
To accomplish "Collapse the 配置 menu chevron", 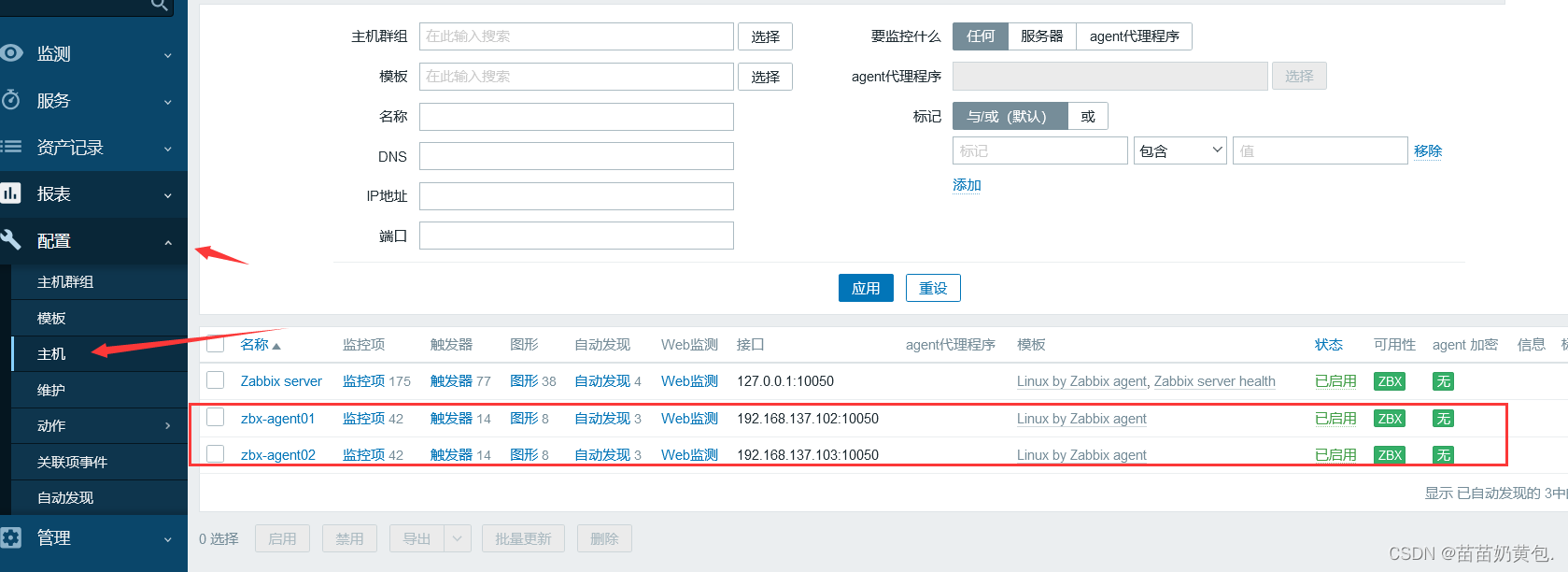I will coord(168,242).
